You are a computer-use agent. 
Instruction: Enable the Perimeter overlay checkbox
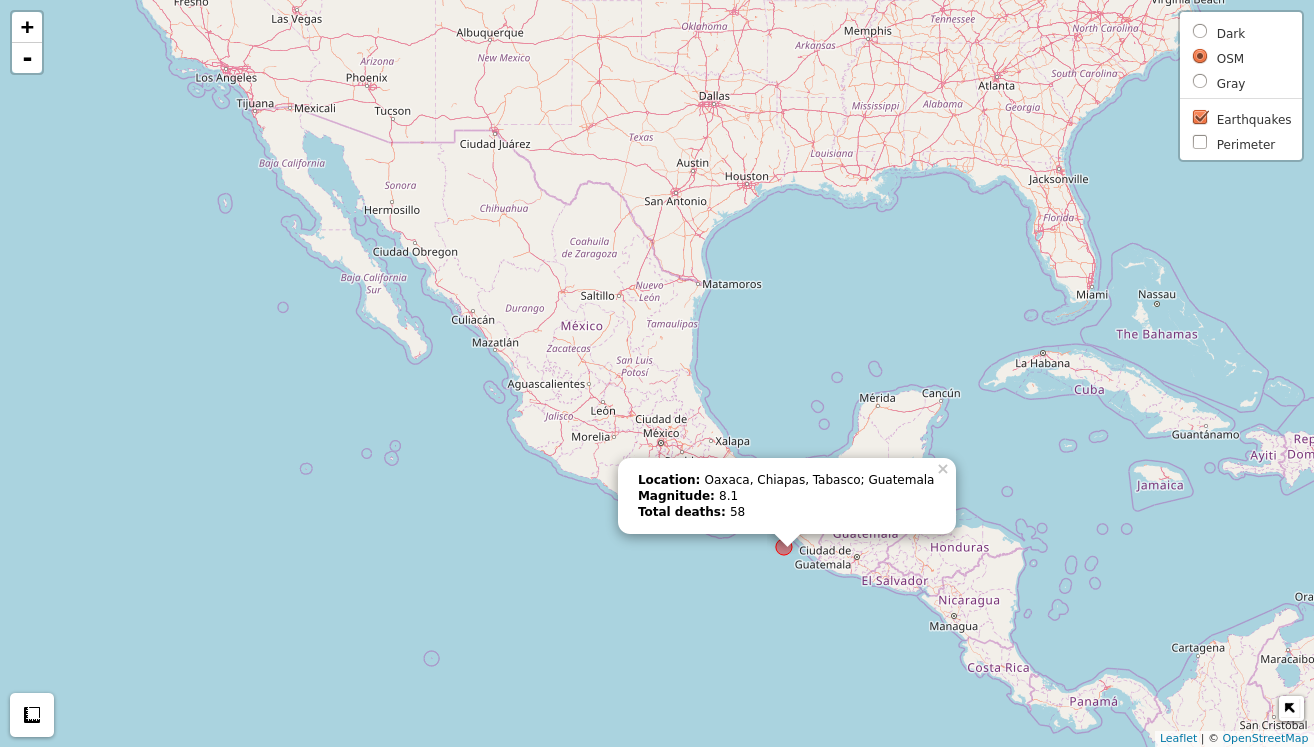(x=1200, y=143)
